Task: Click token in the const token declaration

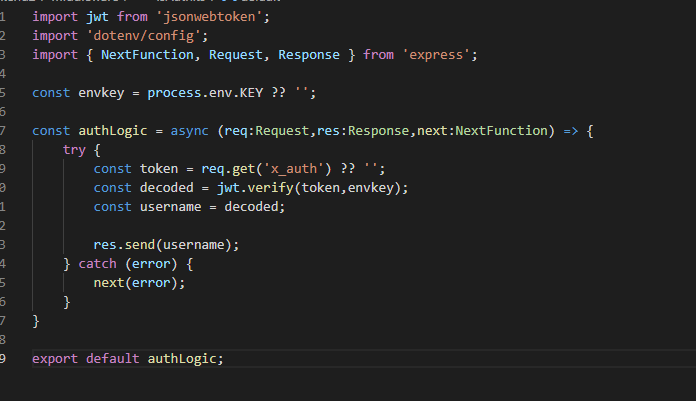Action: [x=159, y=169]
